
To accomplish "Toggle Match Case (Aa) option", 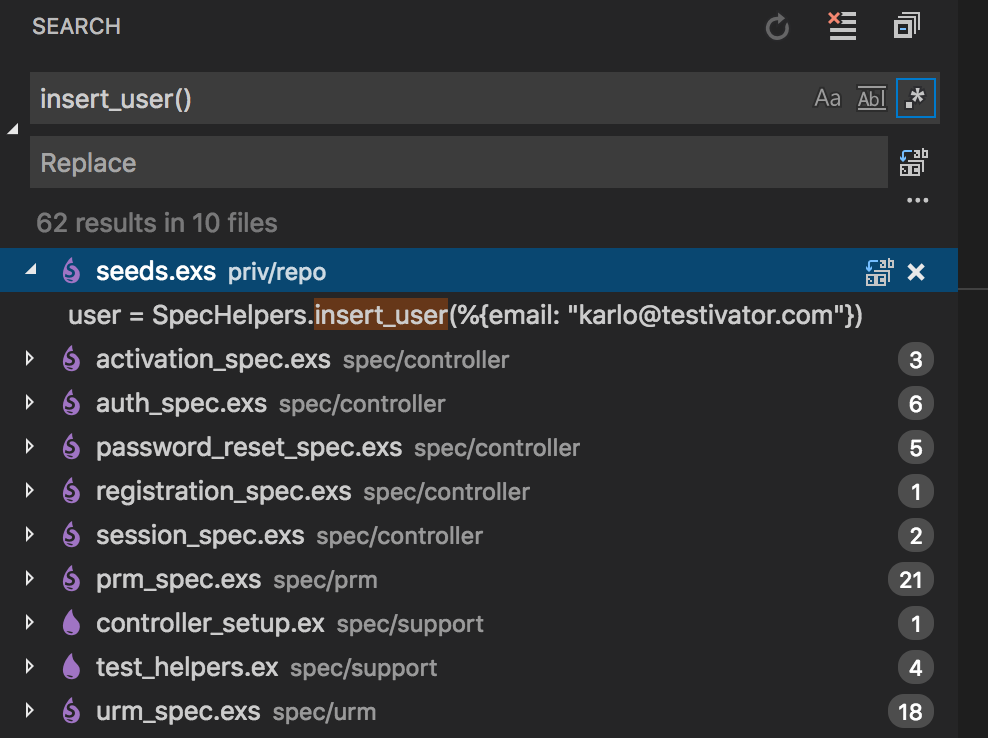I will pyautogui.click(x=827, y=98).
